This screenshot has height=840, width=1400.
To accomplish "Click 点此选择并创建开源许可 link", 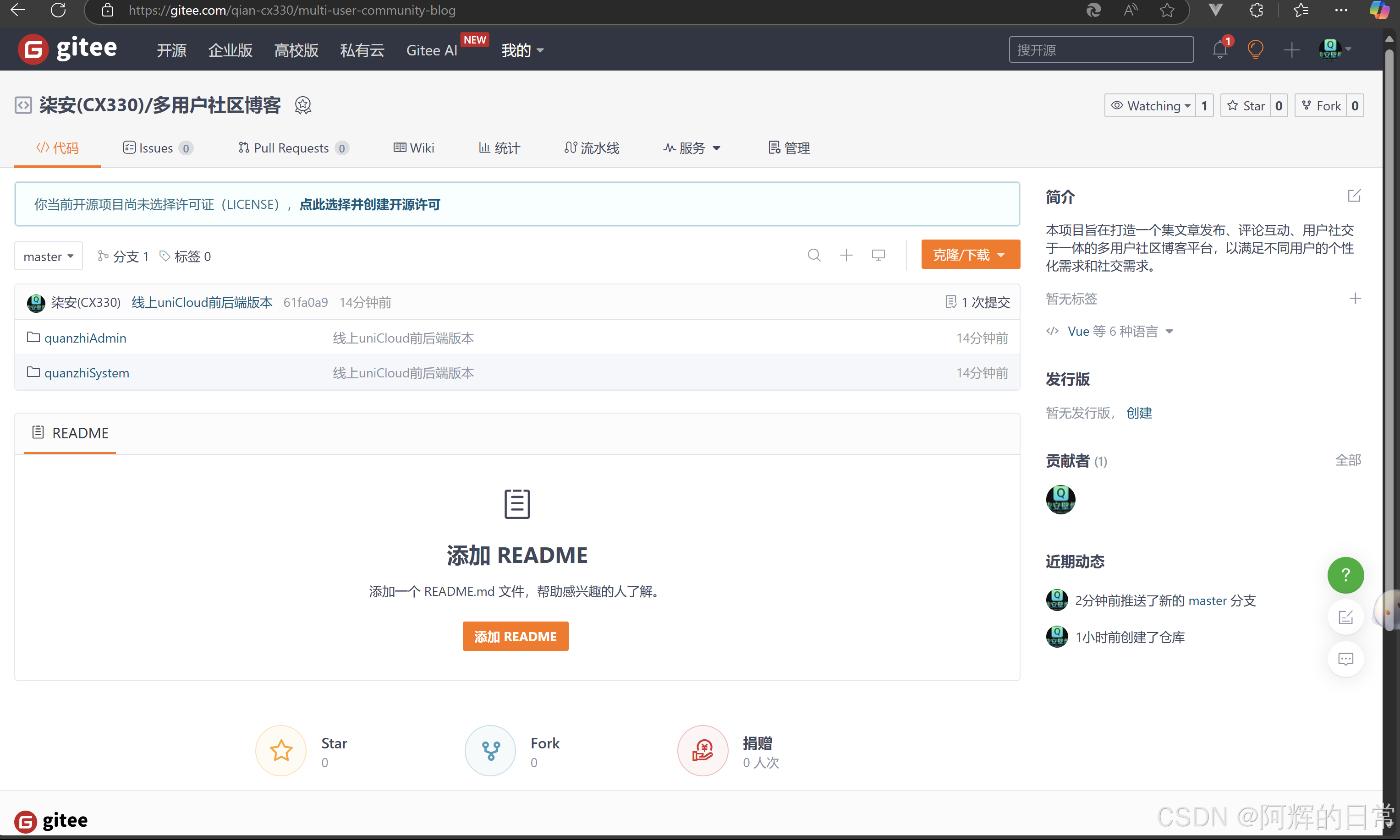I will click(369, 204).
